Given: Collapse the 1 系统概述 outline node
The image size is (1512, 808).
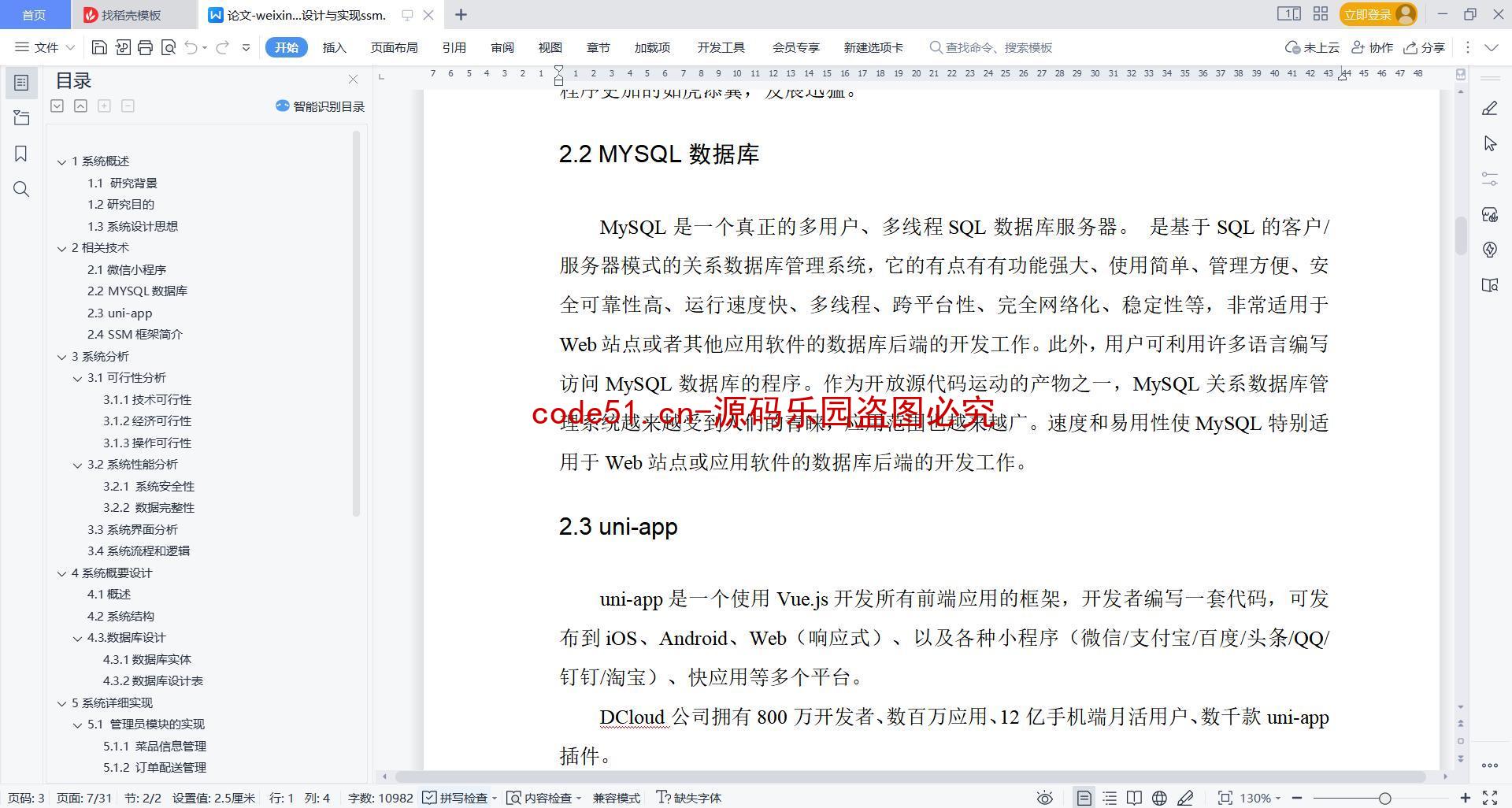Looking at the screenshot, I should 61,161.
